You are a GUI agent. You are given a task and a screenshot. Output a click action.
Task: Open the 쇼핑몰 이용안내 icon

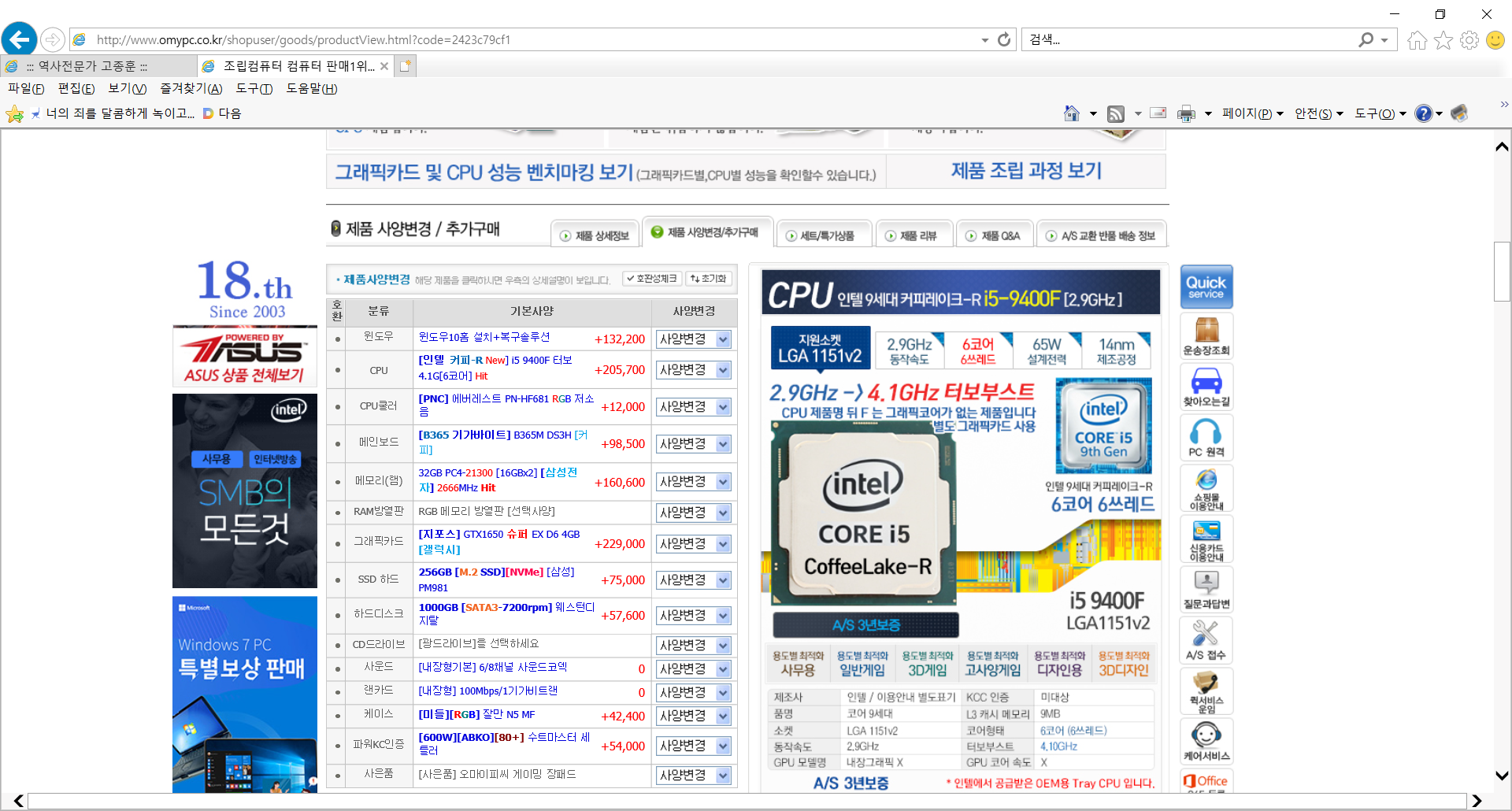1206,488
